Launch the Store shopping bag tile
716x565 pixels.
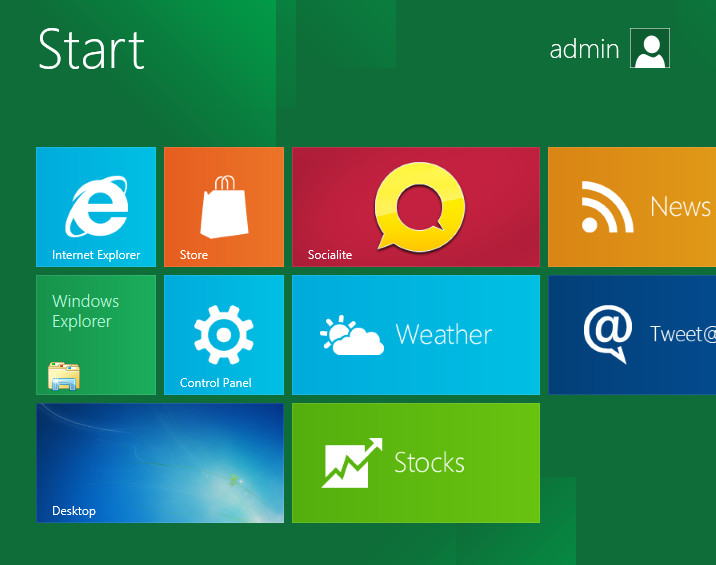[224, 207]
